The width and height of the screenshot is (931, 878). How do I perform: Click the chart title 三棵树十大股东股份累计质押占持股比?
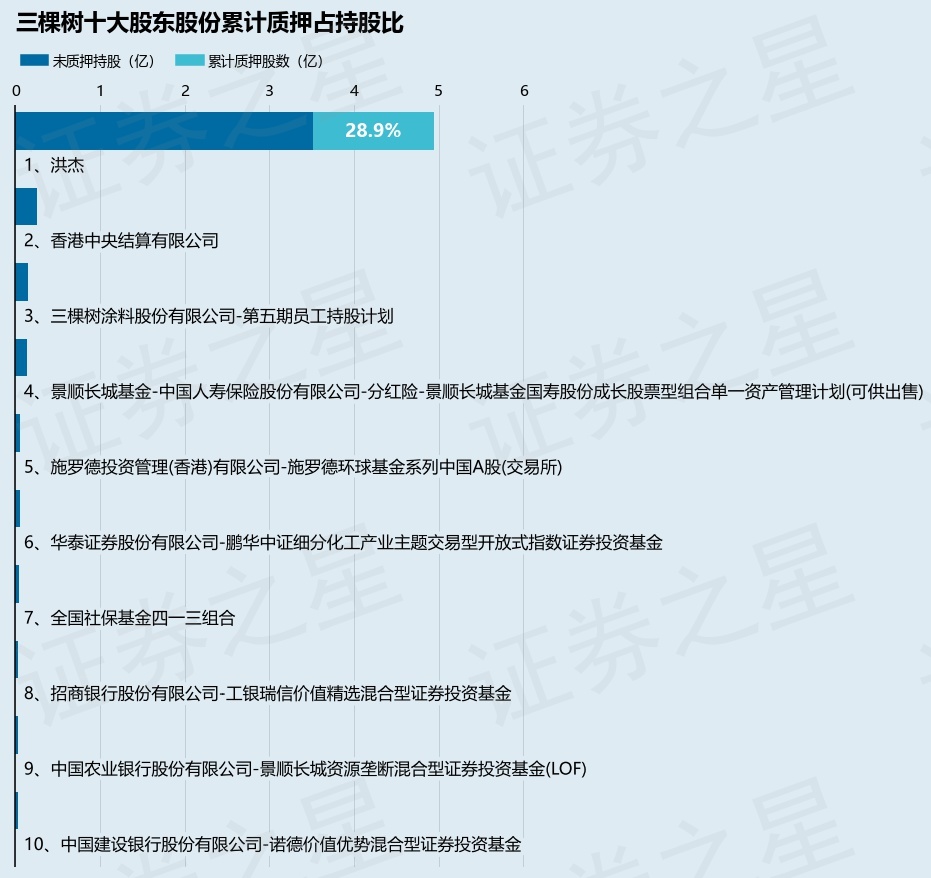210,23
